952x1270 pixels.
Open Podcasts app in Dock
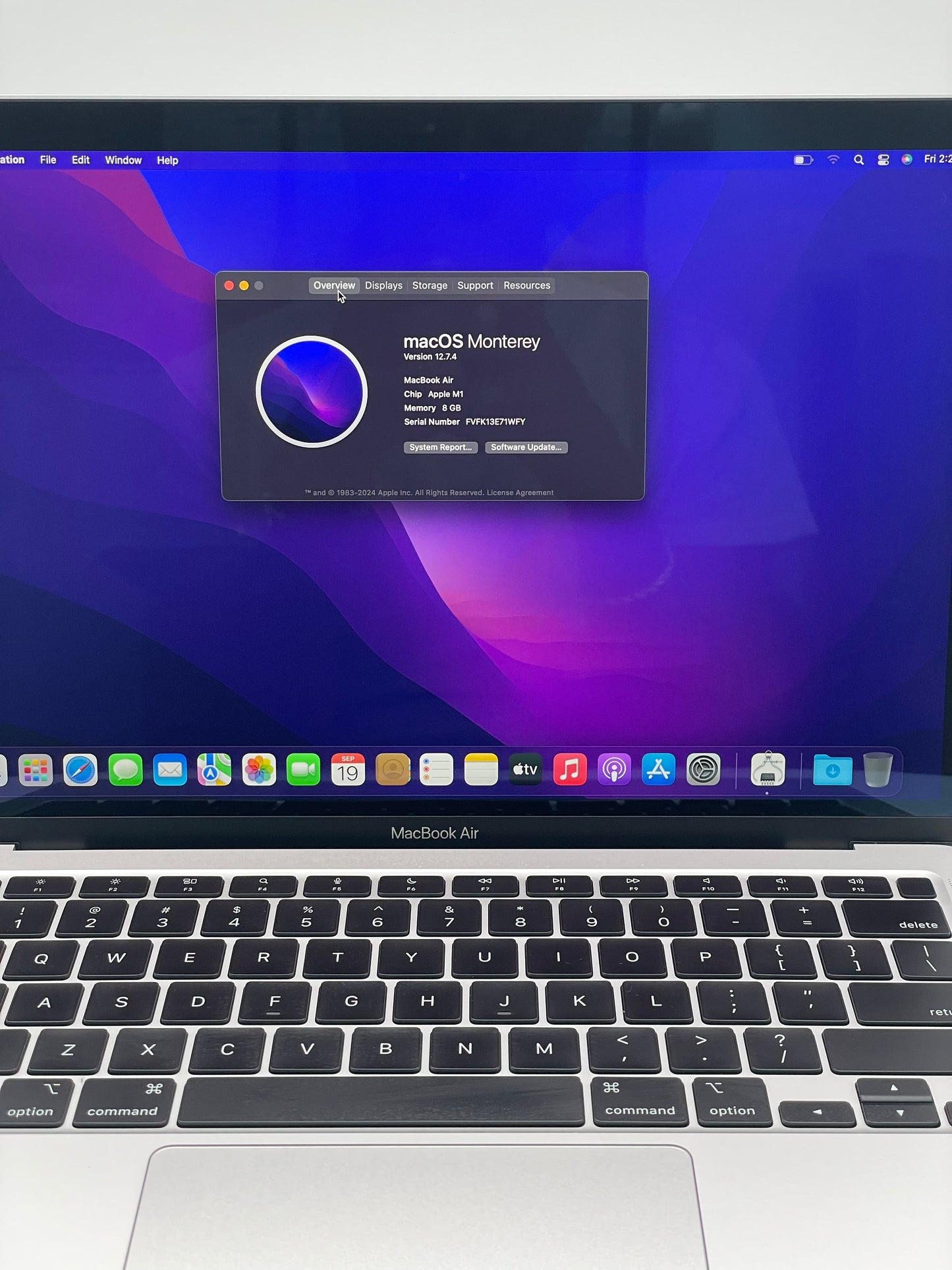(614, 770)
